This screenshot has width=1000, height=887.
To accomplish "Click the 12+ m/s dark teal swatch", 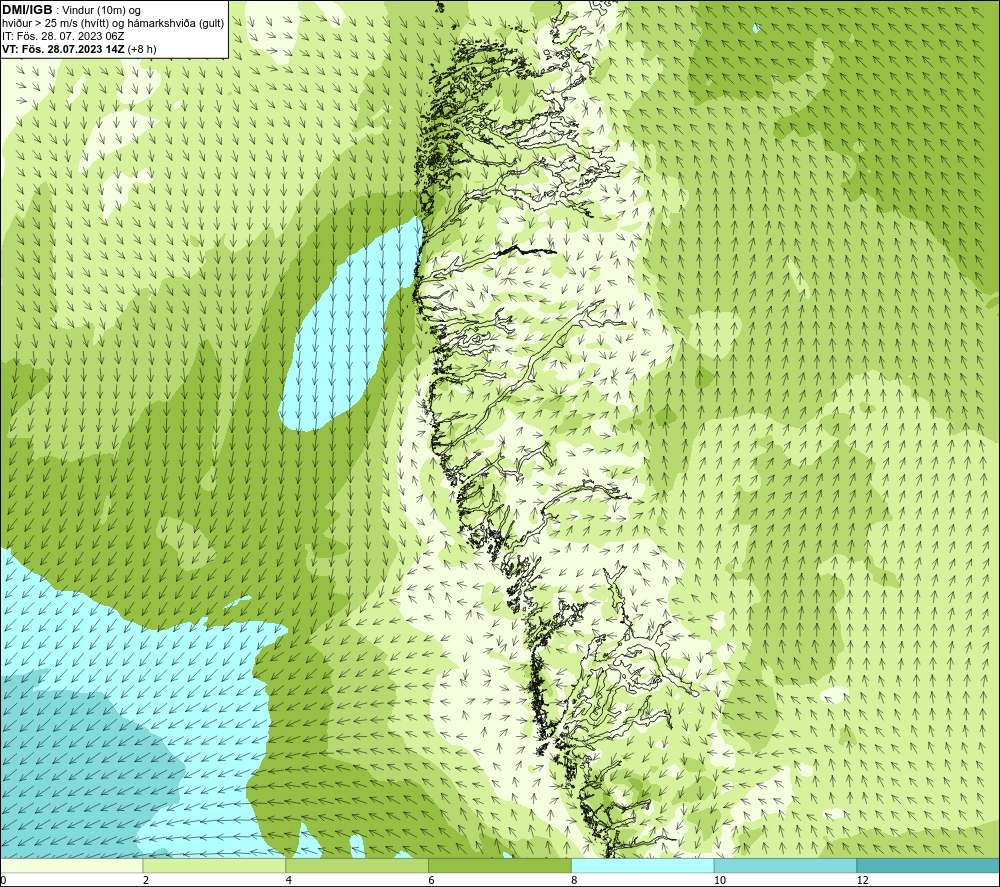I will coord(929,865).
